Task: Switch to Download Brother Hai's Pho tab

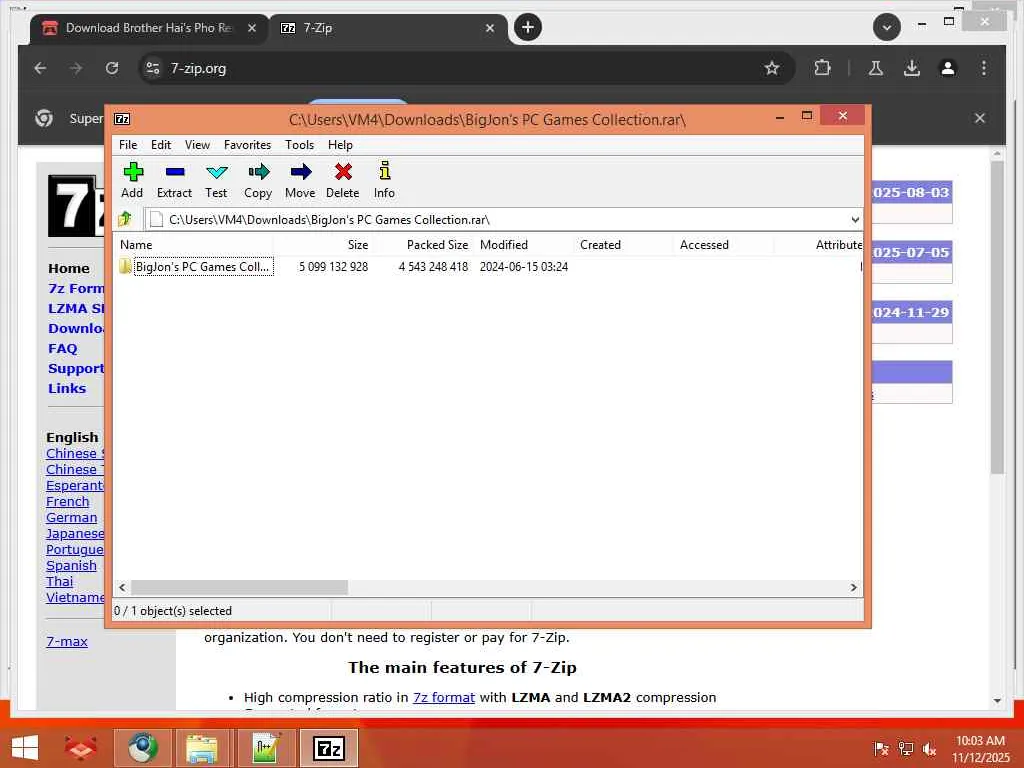Action: [x=148, y=28]
